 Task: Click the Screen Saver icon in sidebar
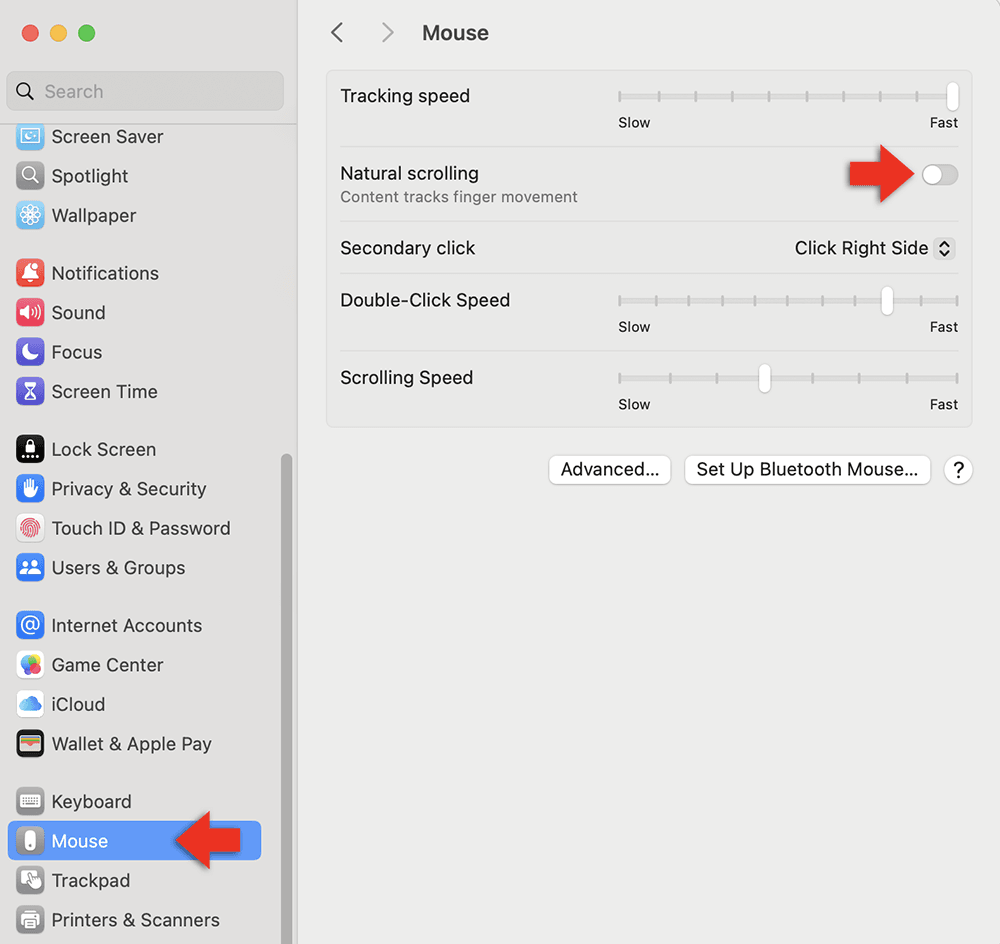click(x=30, y=136)
